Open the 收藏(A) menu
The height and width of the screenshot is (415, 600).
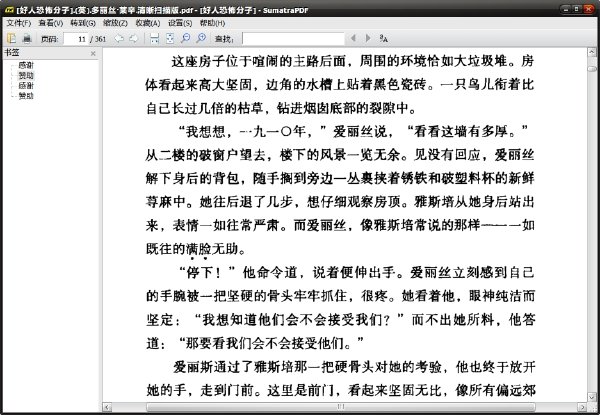148,23
